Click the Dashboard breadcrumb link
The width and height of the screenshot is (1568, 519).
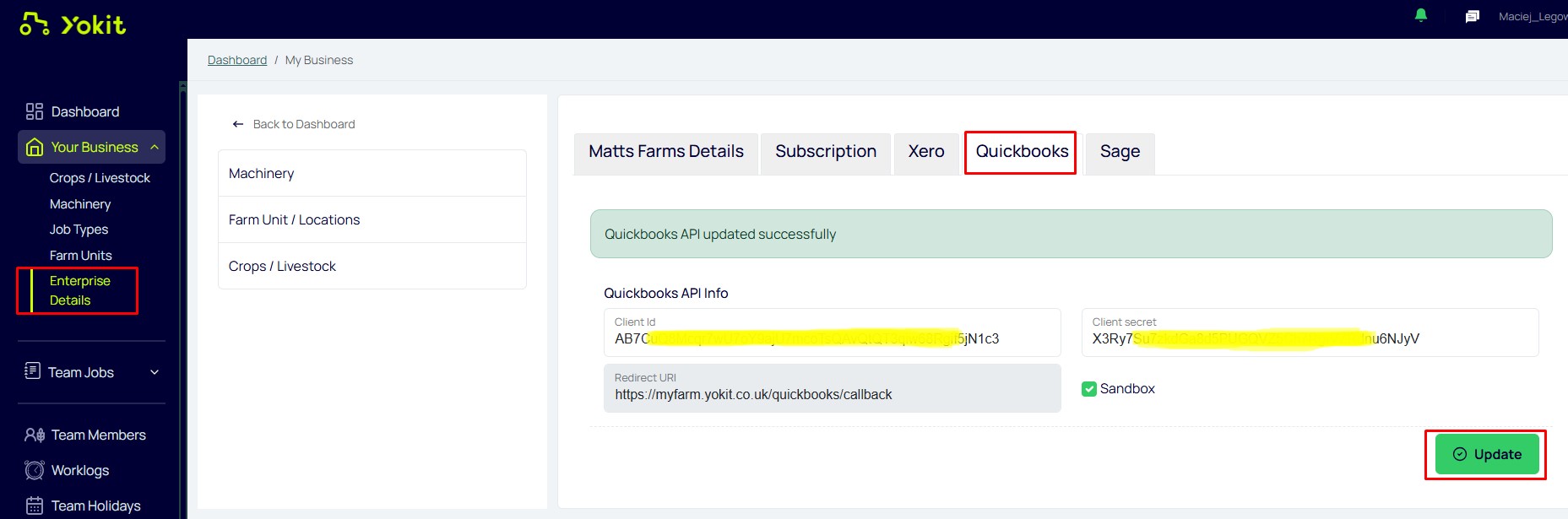[237, 60]
